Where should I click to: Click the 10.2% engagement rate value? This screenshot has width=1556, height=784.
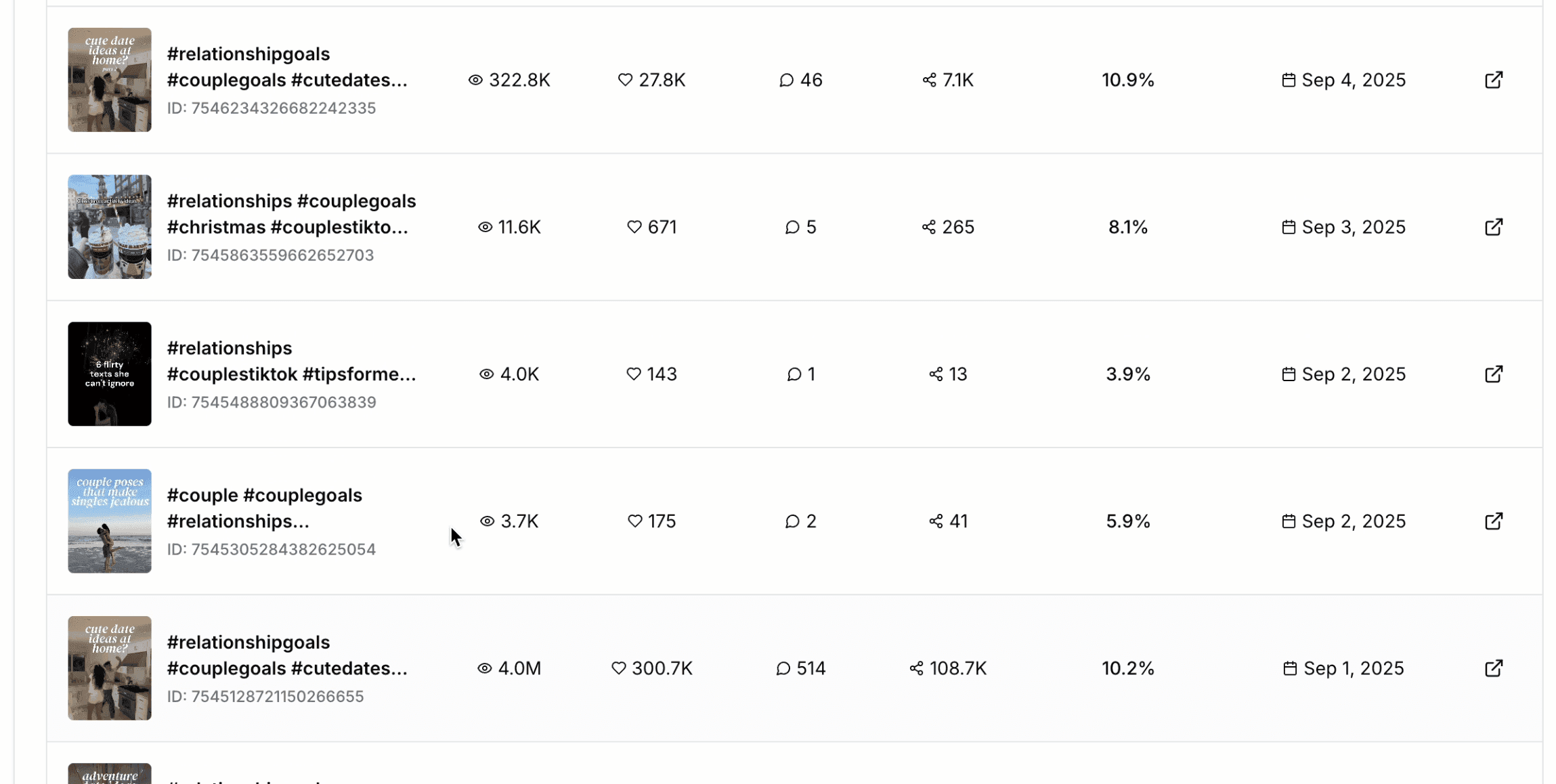1128,668
